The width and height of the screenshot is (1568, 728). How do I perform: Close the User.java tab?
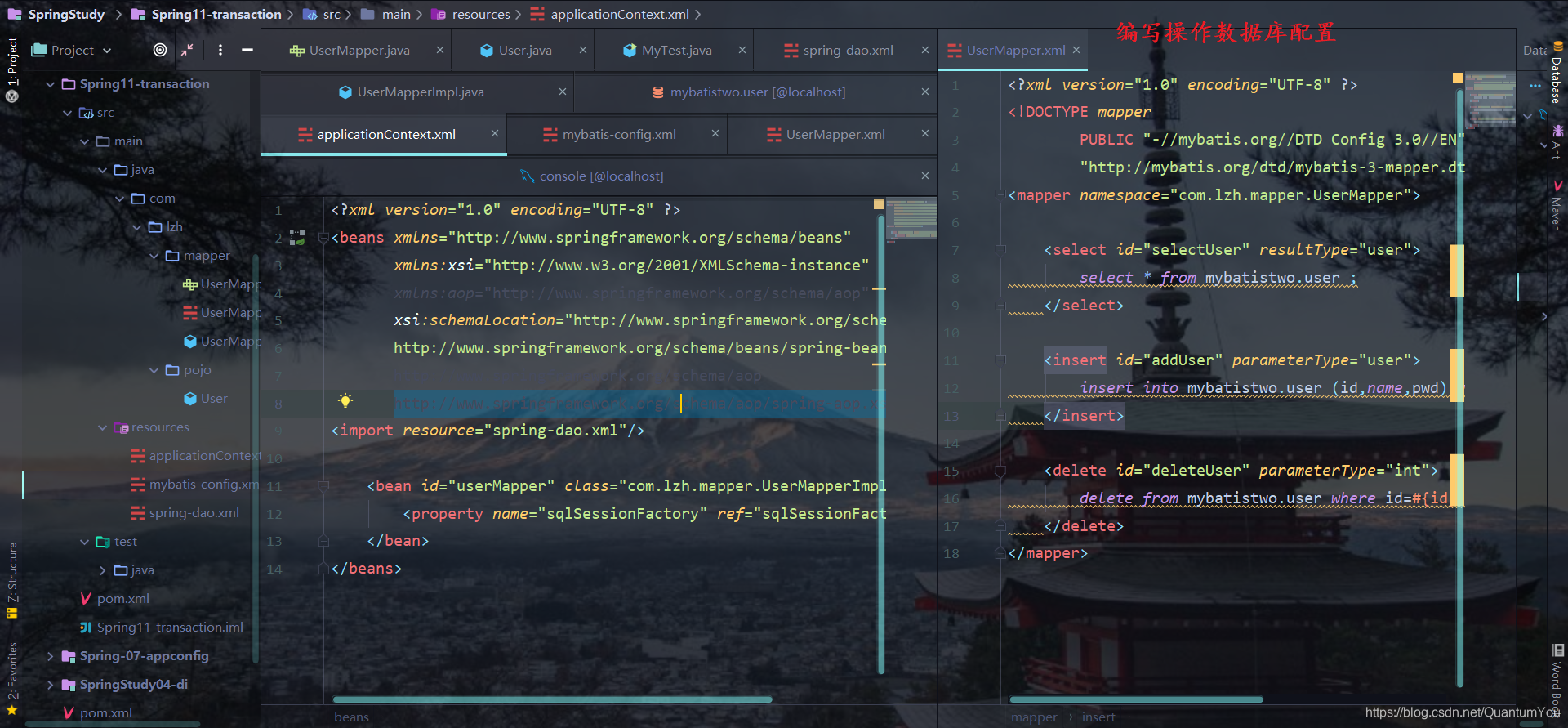click(x=583, y=50)
